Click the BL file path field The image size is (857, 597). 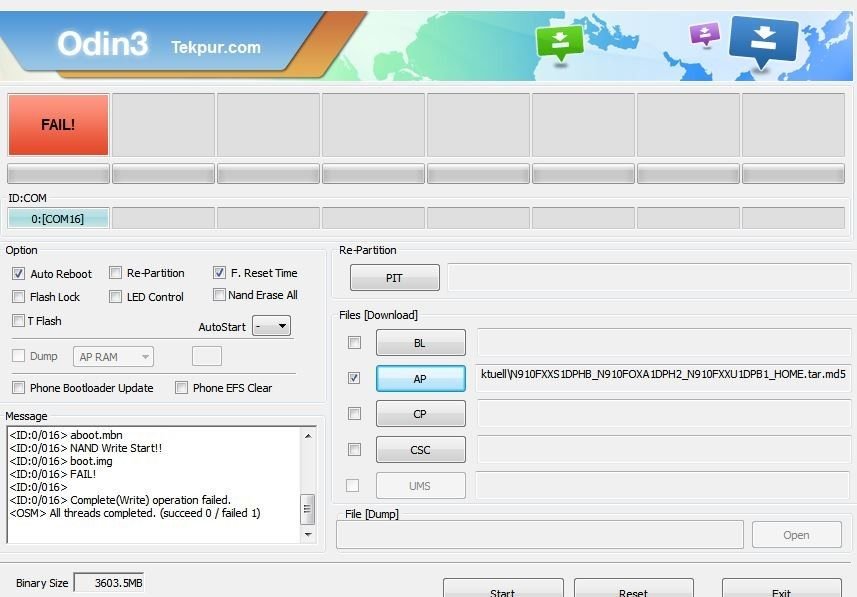pos(664,343)
